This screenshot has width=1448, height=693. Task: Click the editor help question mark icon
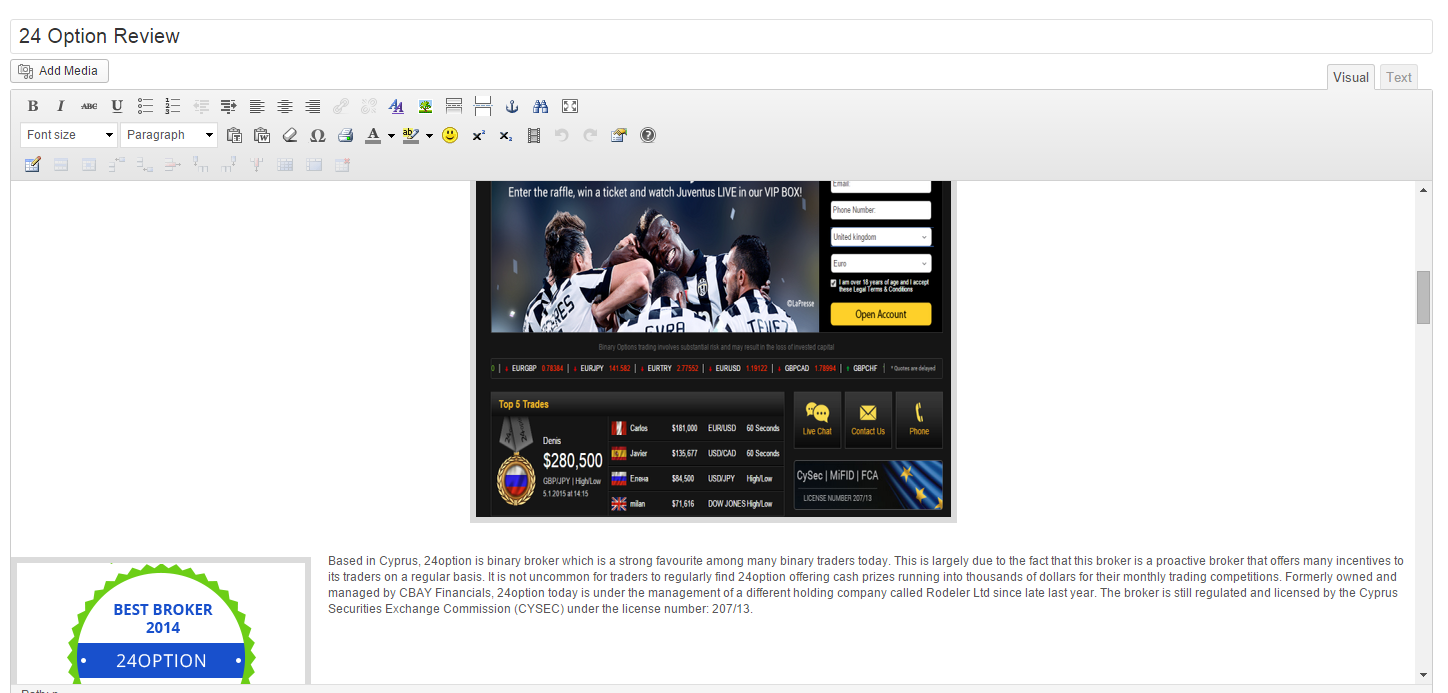coord(648,135)
